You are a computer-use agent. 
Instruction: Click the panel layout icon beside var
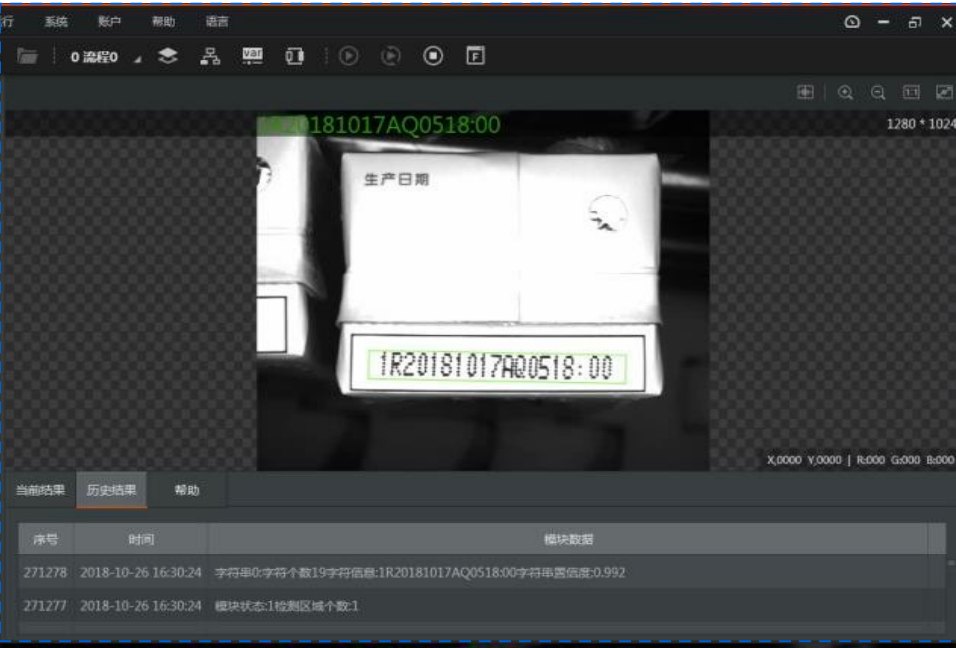coord(294,56)
